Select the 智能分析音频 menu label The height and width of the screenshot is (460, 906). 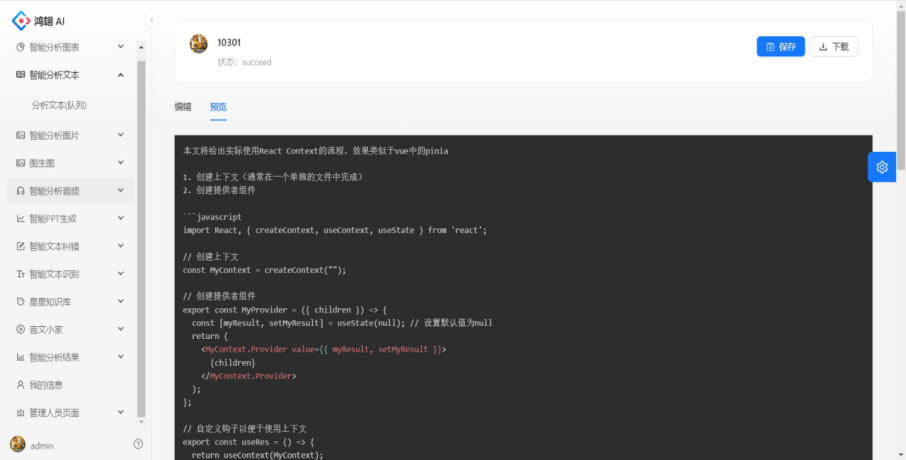tap(54, 191)
